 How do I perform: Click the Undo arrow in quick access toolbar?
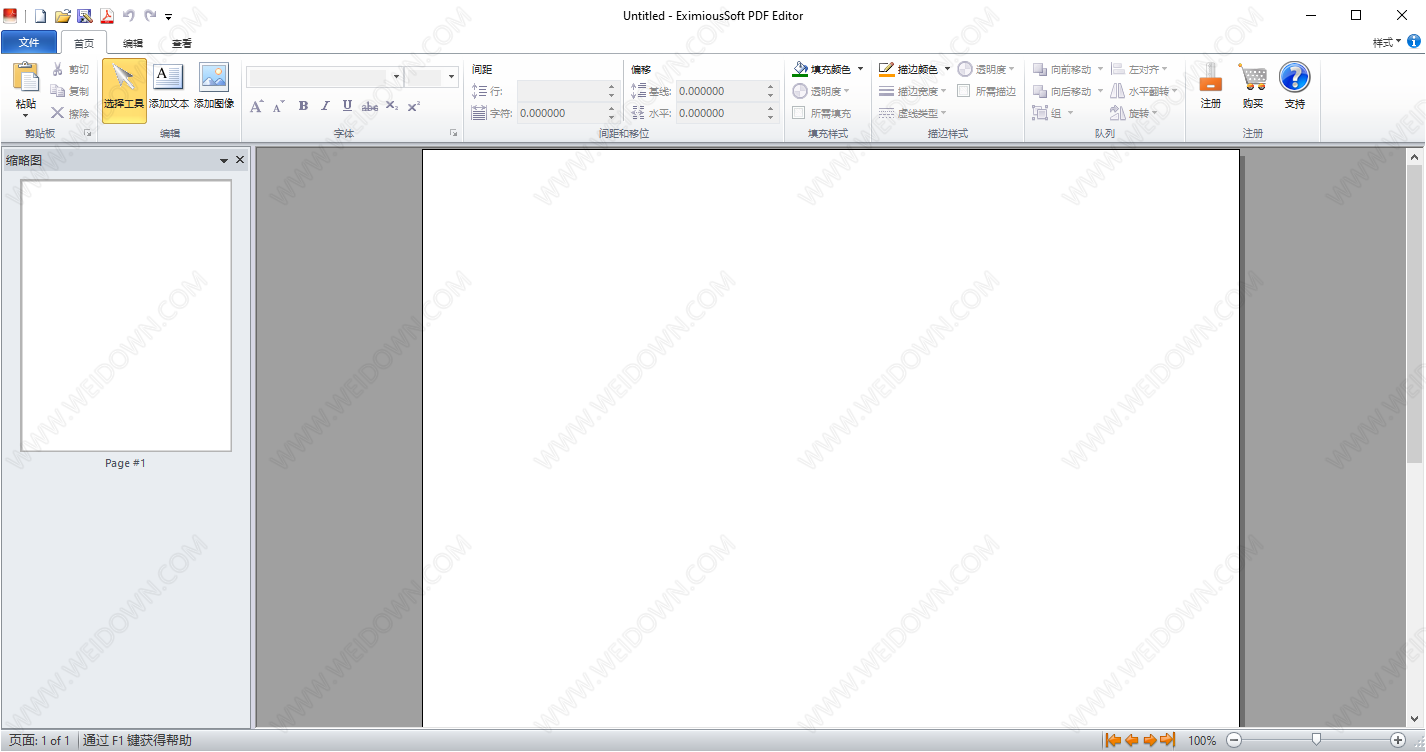[x=128, y=16]
